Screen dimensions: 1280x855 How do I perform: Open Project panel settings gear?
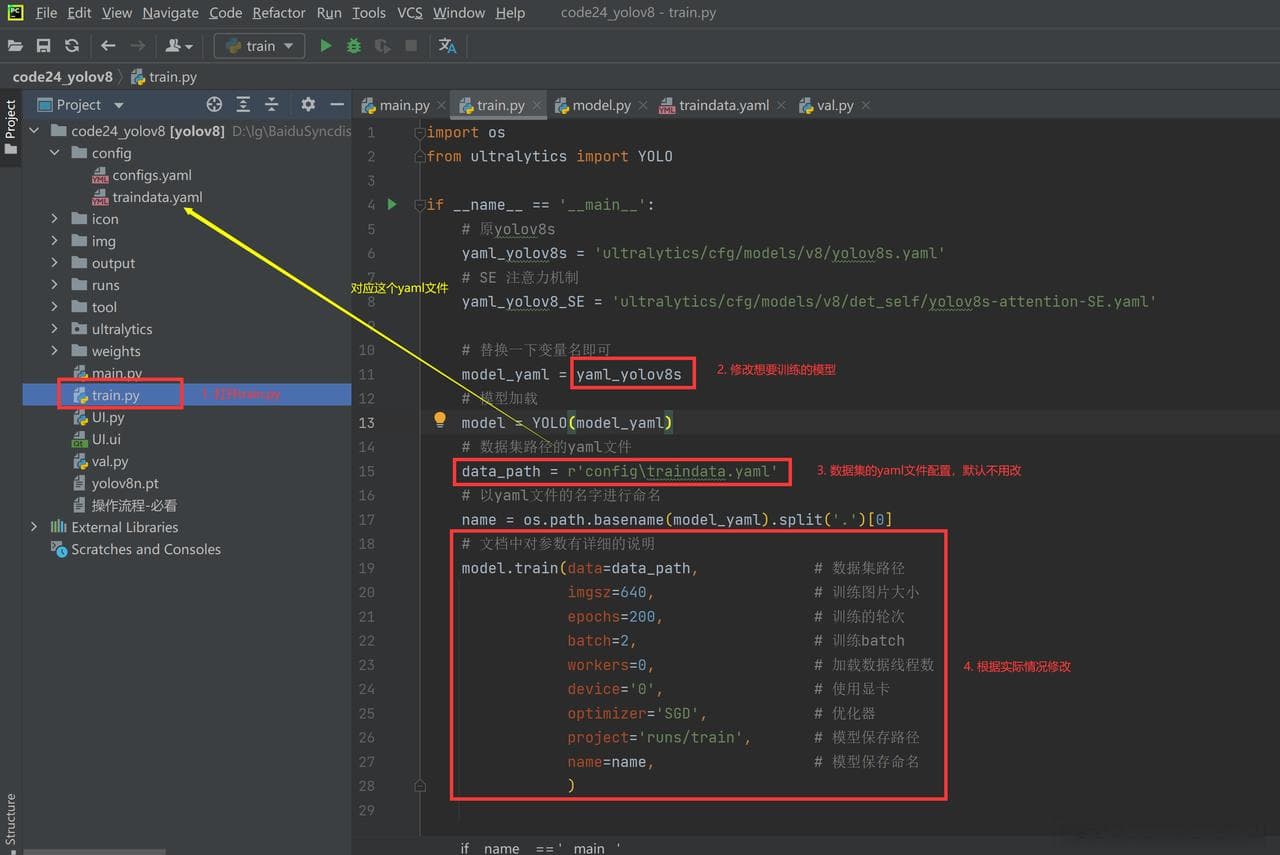pos(308,105)
